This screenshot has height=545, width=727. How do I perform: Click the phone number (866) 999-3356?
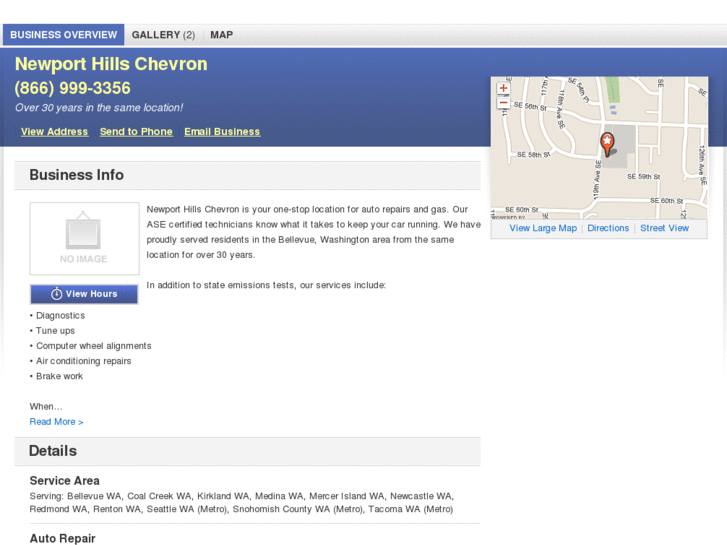[x=73, y=88]
